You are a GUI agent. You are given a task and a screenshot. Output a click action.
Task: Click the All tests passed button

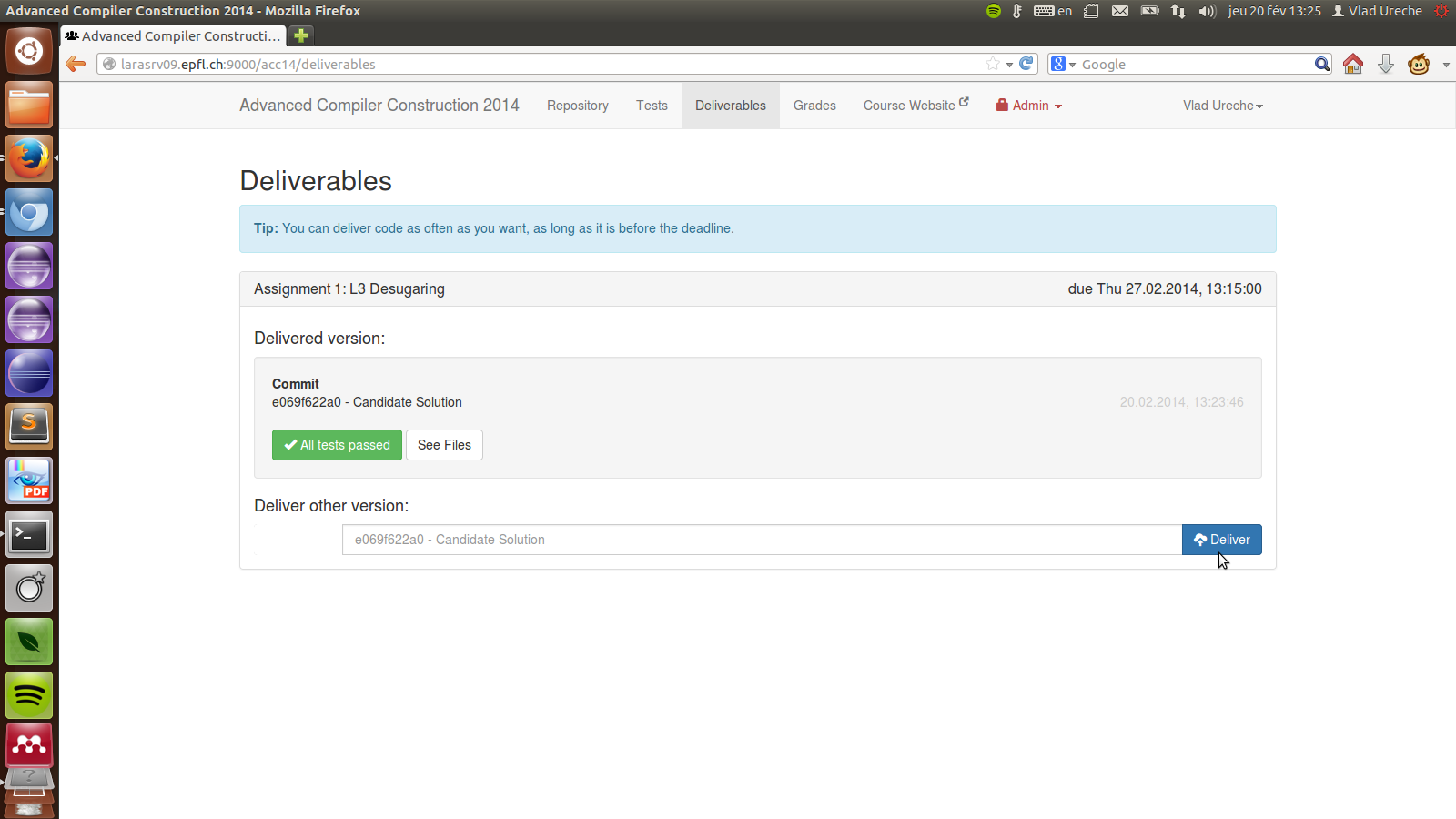coord(337,445)
